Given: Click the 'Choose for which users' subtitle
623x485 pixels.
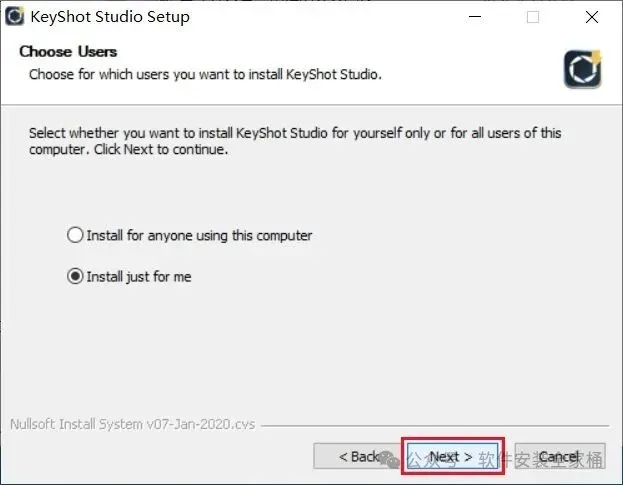Looking at the screenshot, I should click(205, 74).
